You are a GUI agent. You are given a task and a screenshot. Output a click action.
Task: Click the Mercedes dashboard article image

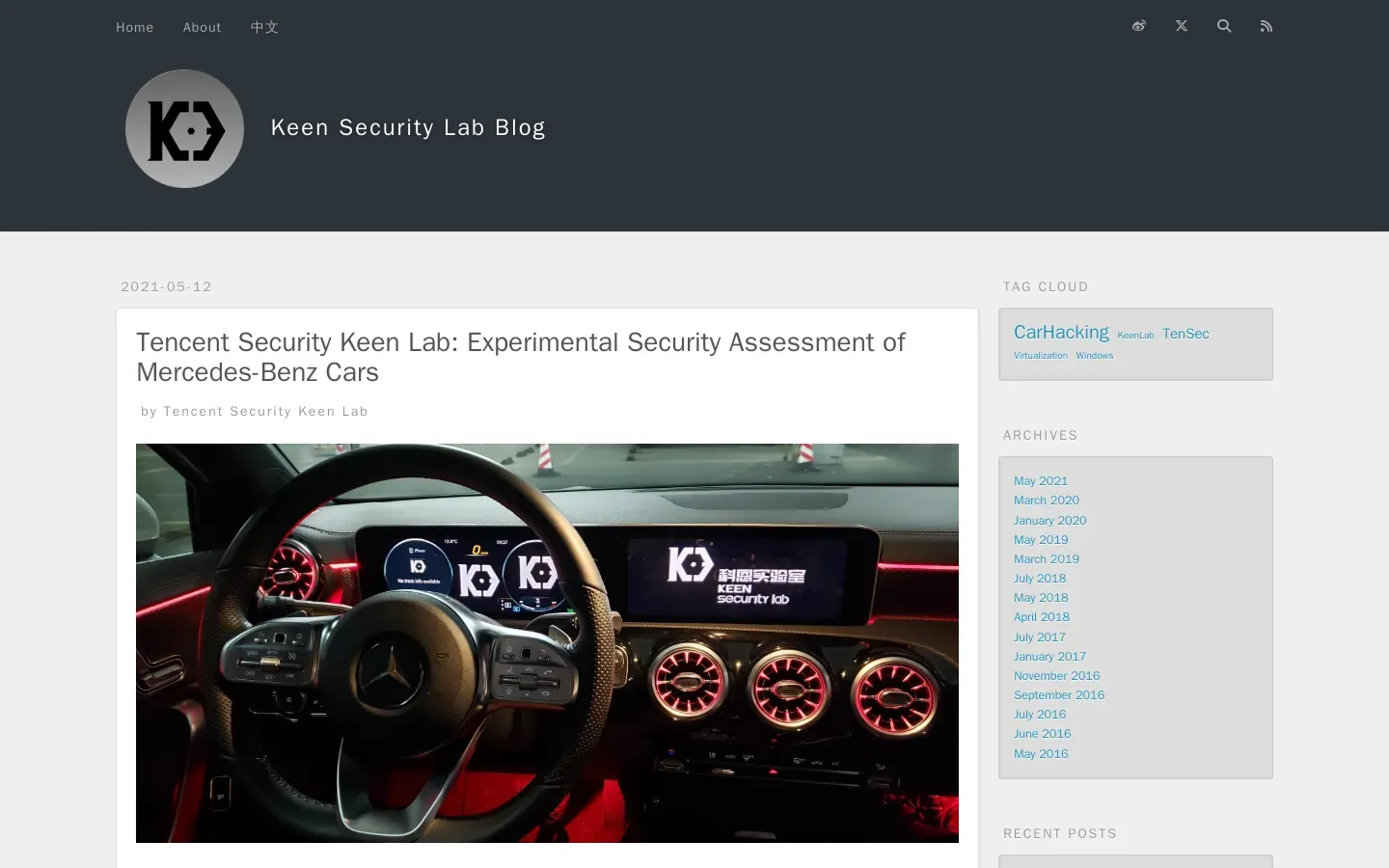tap(547, 643)
